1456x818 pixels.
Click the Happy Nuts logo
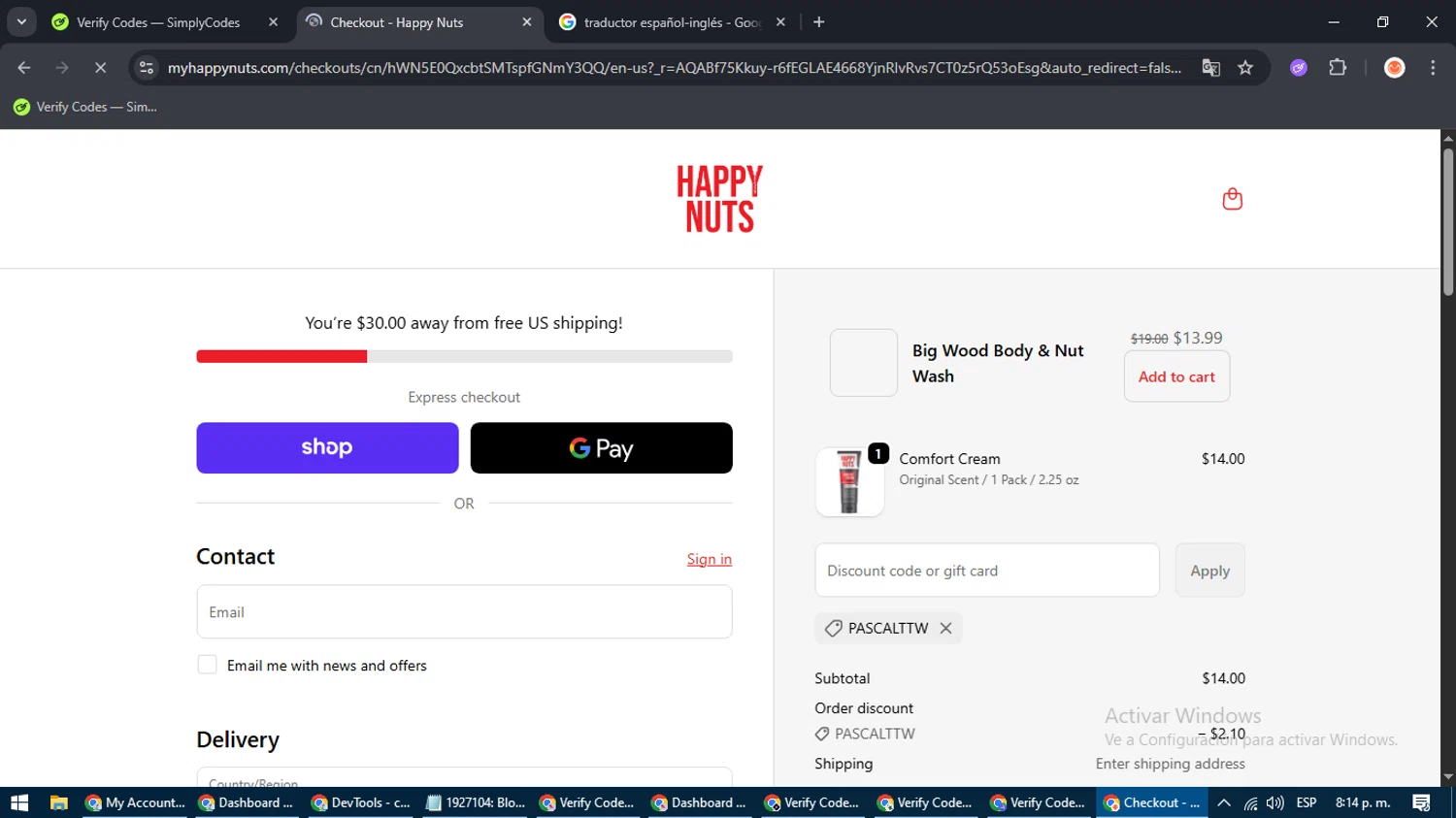pyautogui.click(x=719, y=199)
